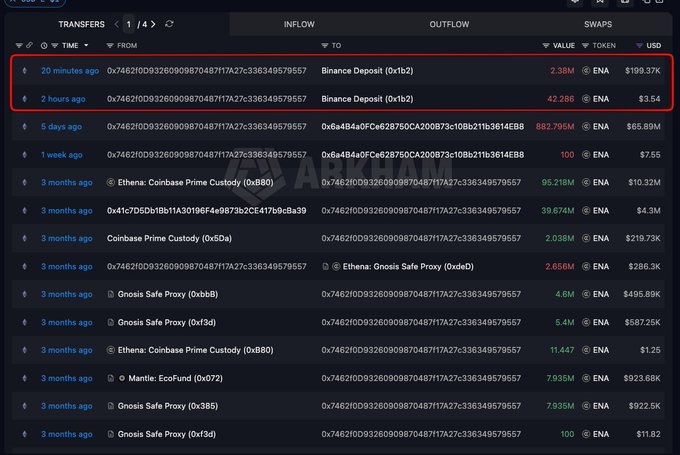Open the OUTFLOW tab
The height and width of the screenshot is (455, 680).
[x=449, y=24]
